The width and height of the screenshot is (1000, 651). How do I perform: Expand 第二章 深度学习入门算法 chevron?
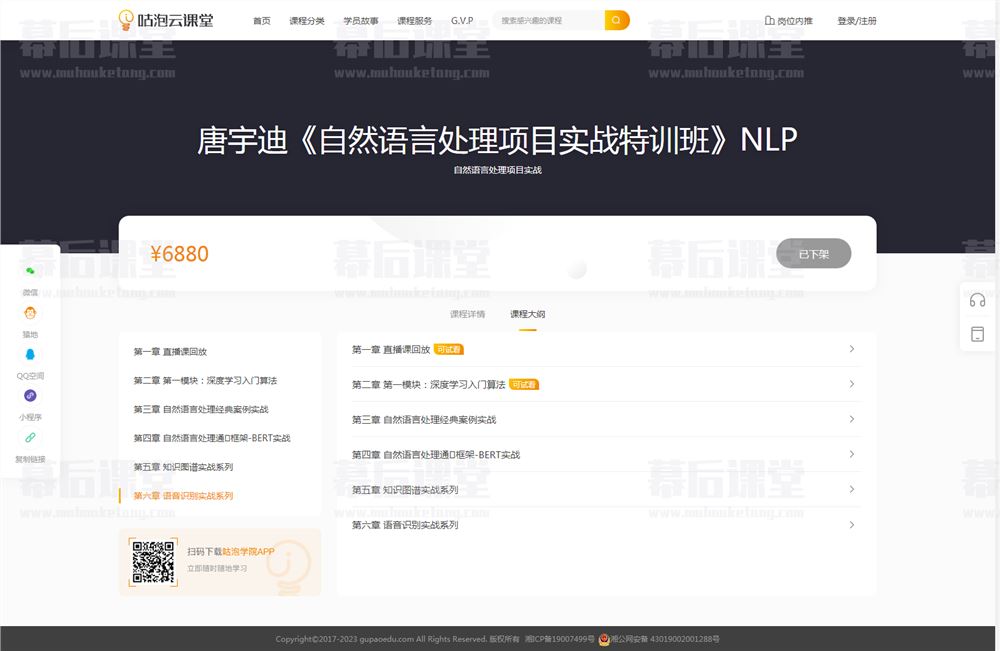coord(852,384)
